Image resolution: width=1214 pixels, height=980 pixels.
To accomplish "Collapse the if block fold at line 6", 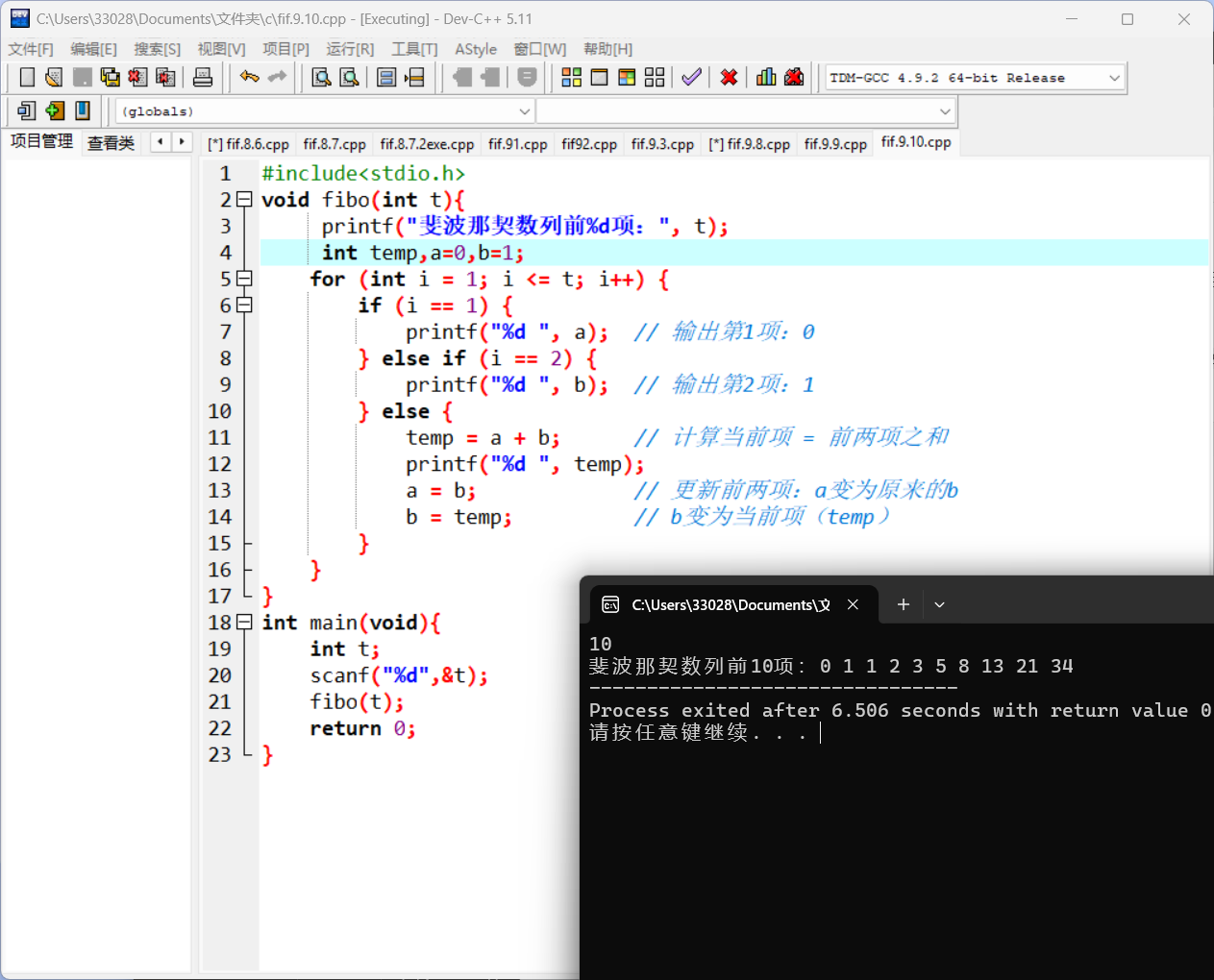I will [244, 305].
